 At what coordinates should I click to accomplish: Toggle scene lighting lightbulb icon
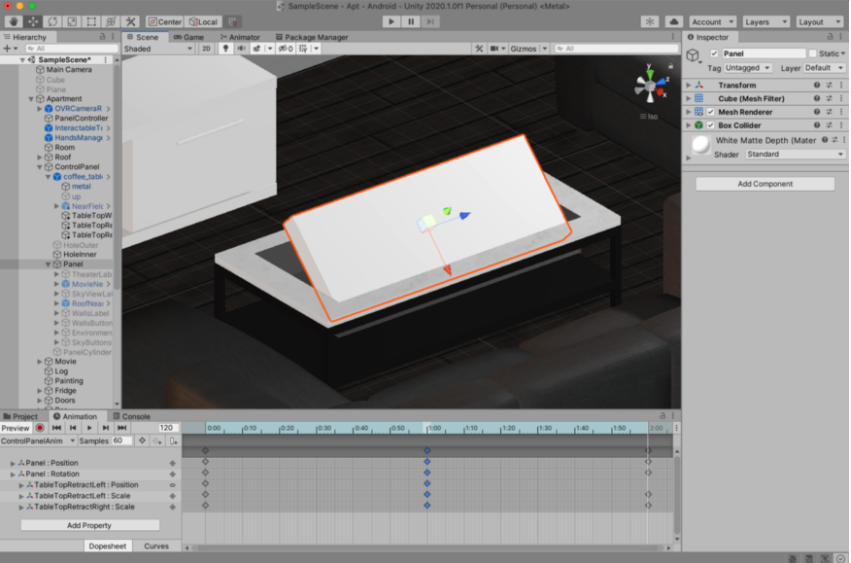pyautogui.click(x=225, y=48)
